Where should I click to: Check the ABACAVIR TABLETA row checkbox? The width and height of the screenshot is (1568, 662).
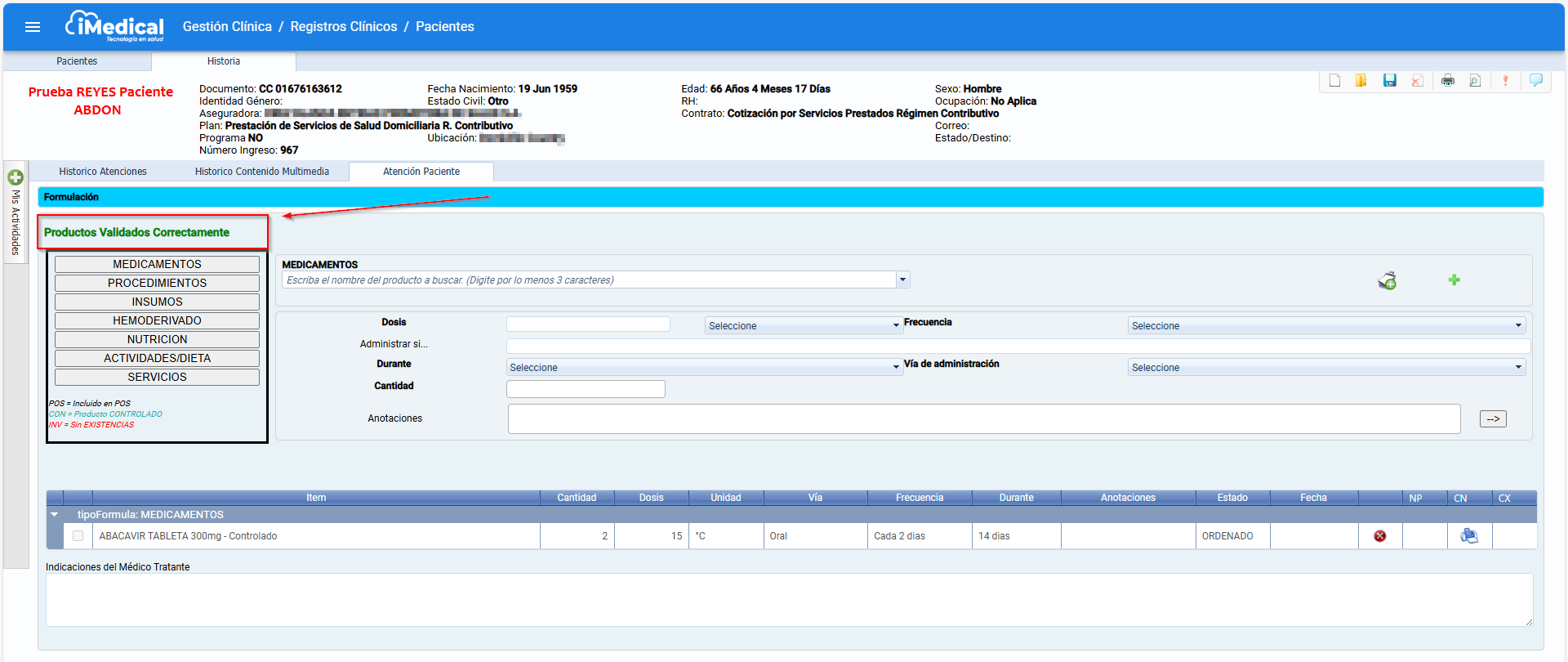(78, 536)
